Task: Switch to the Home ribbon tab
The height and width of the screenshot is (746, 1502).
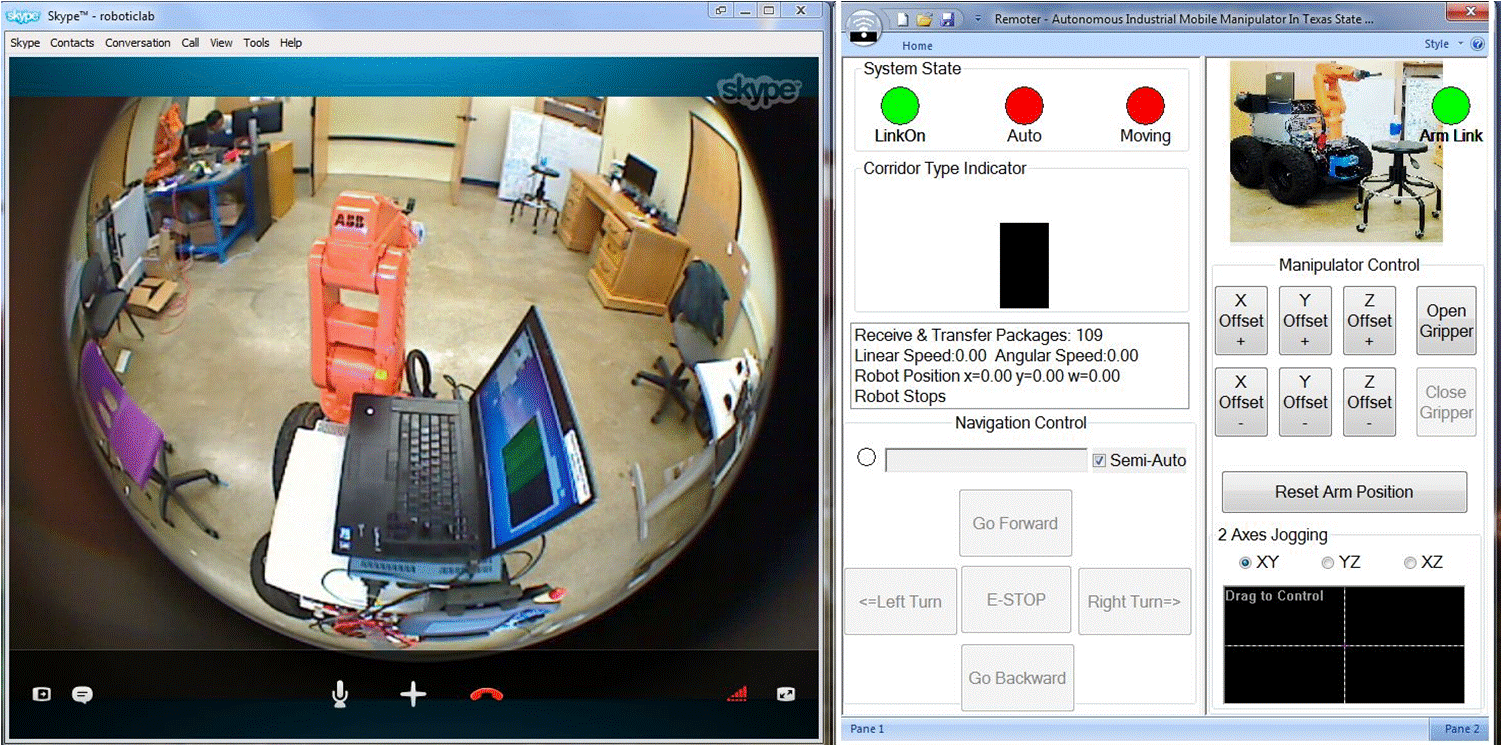Action: click(x=917, y=46)
